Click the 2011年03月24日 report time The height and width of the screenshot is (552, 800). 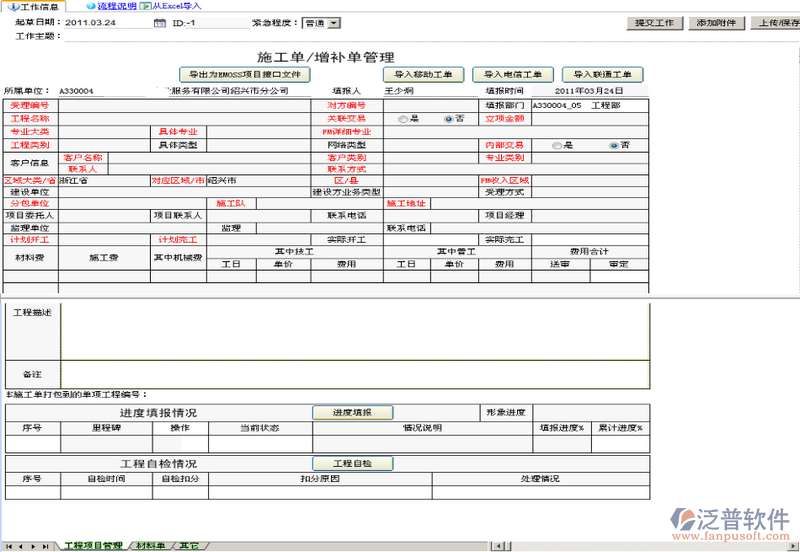(590, 91)
